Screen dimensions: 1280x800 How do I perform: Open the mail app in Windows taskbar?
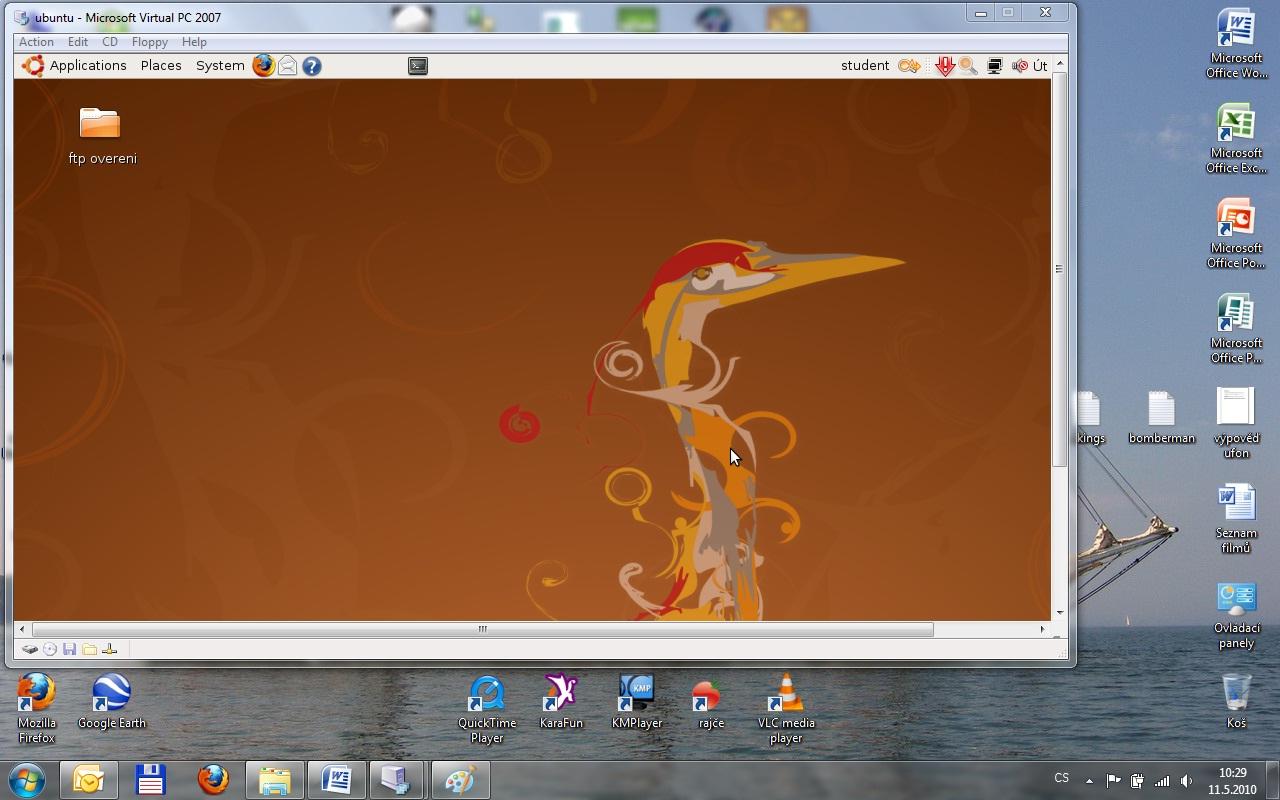(88, 780)
